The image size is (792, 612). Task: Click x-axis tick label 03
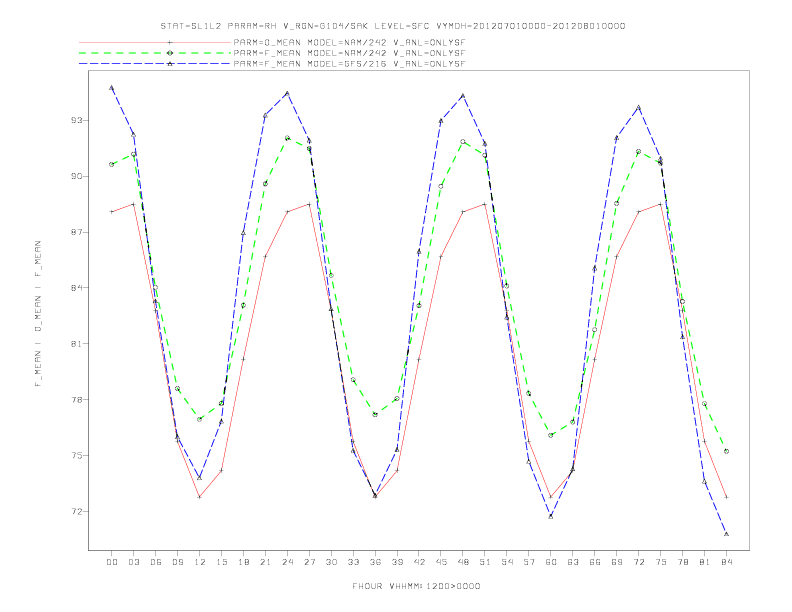click(133, 562)
